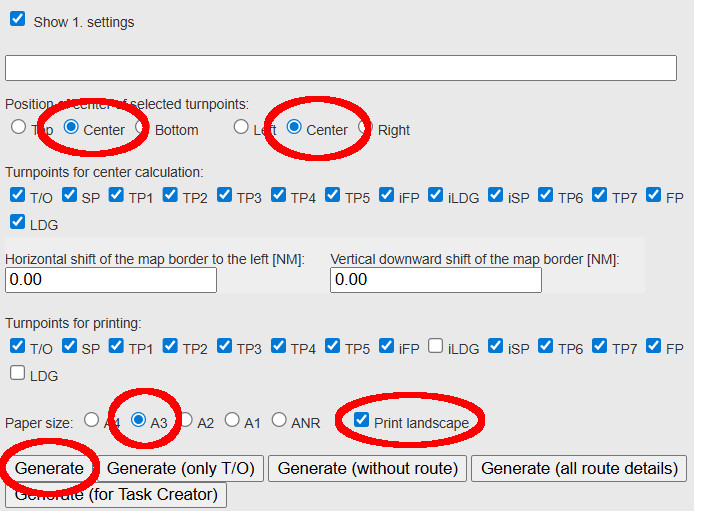Image resolution: width=727 pixels, height=512 pixels.
Task: Select the ANR paper size option
Action: point(279,420)
